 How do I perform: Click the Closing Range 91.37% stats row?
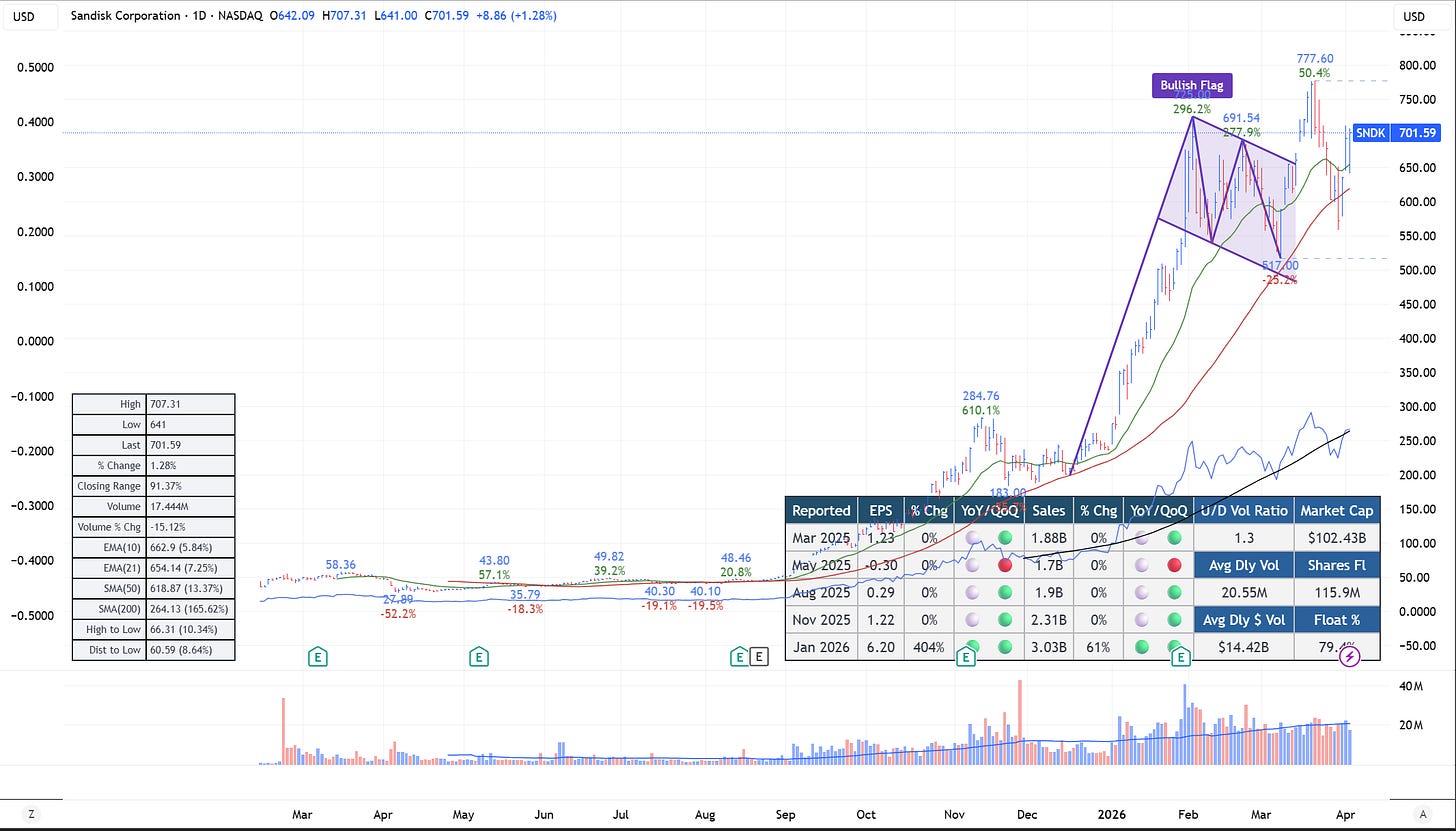(x=154, y=486)
